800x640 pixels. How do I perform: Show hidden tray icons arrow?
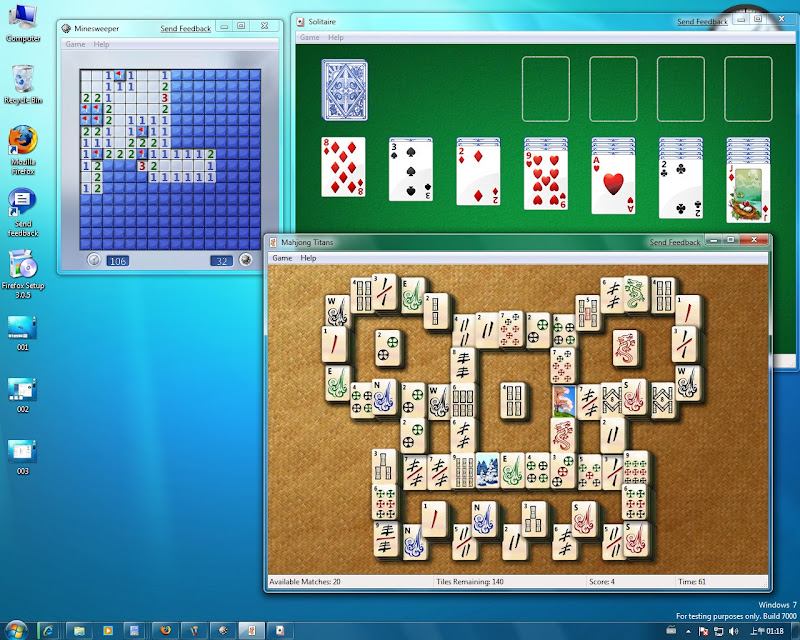click(x=688, y=631)
